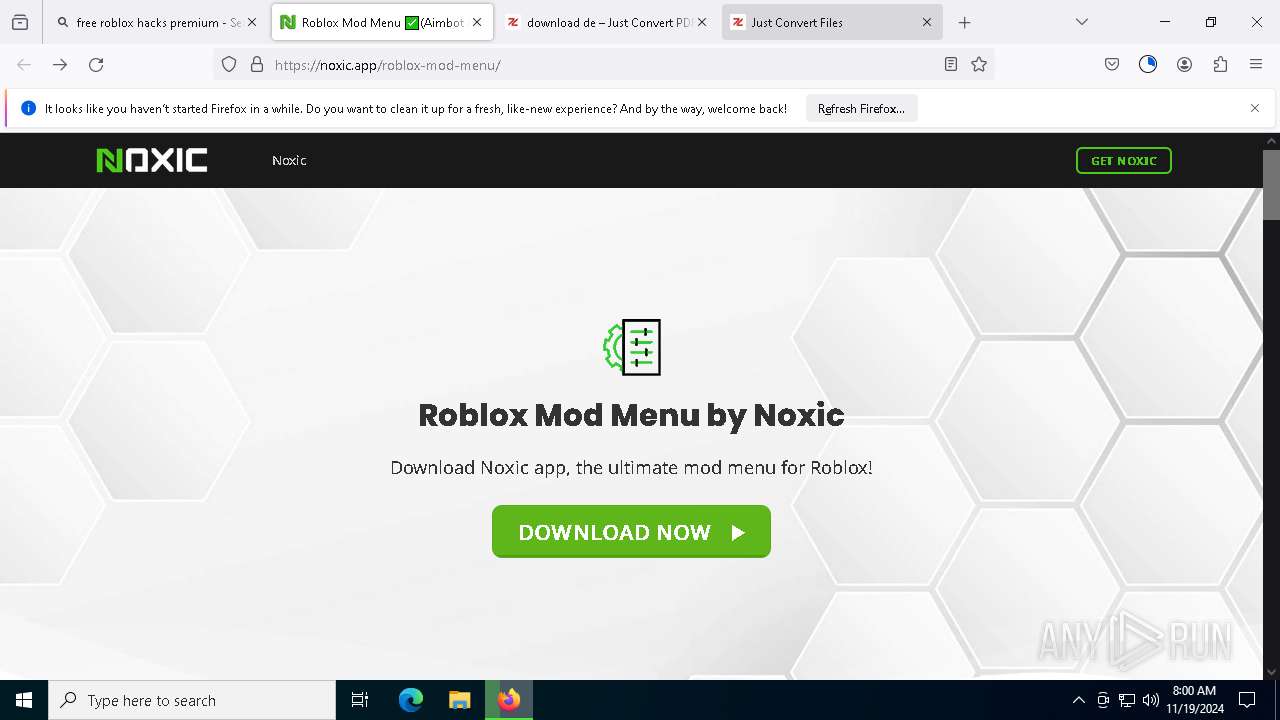The image size is (1280, 720).
Task: Open Firefox View icon in tab bar
Action: [x=20, y=22]
